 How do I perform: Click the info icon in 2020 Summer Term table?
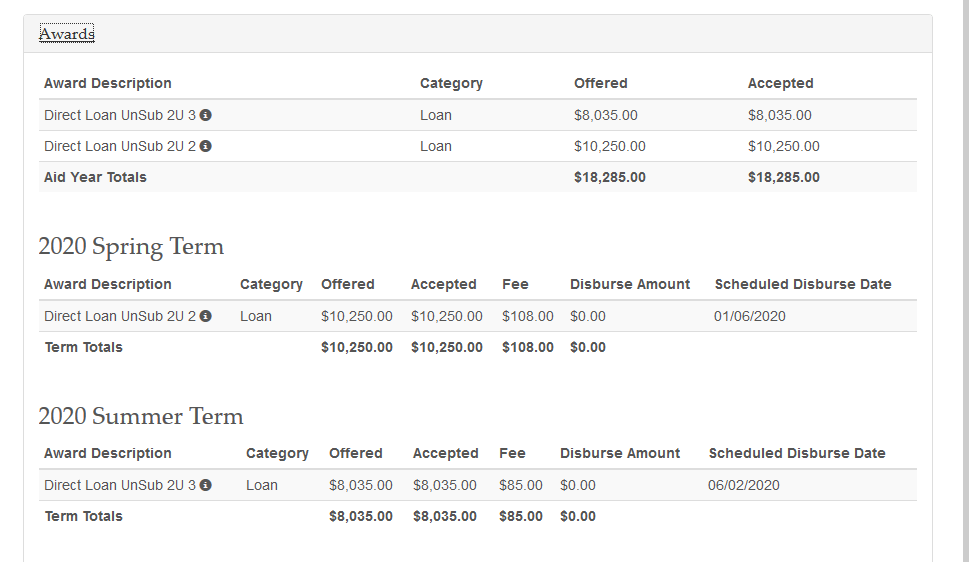[x=206, y=485]
